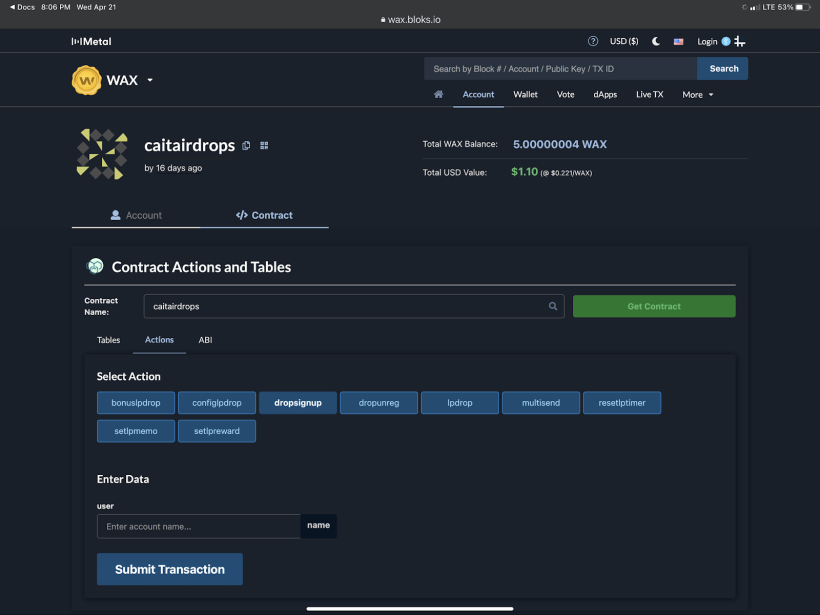Select the lpdrop action
This screenshot has width=820, height=615.
(460, 403)
